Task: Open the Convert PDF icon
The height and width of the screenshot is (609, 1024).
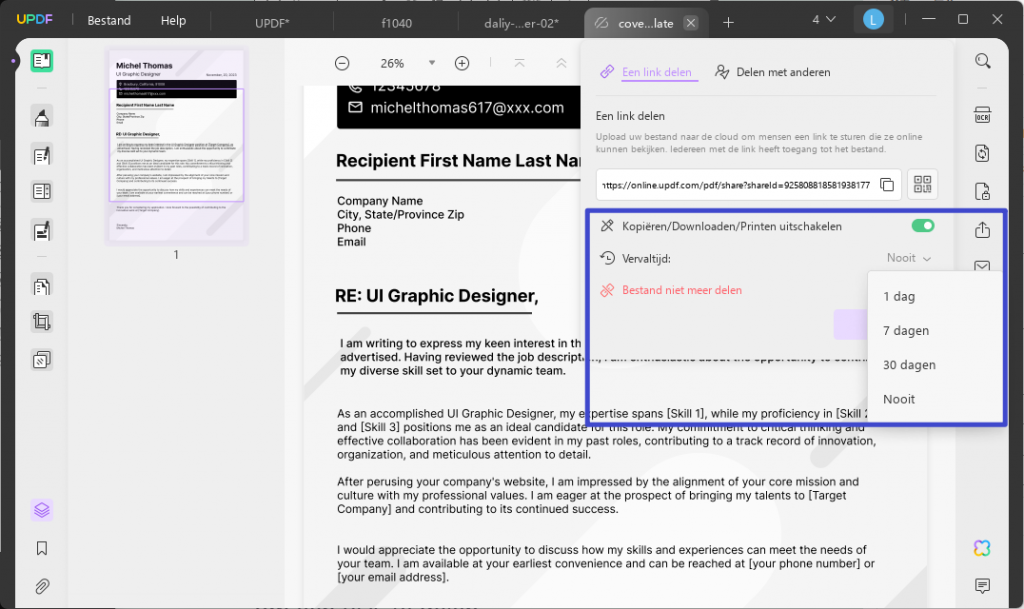Action: (982, 153)
